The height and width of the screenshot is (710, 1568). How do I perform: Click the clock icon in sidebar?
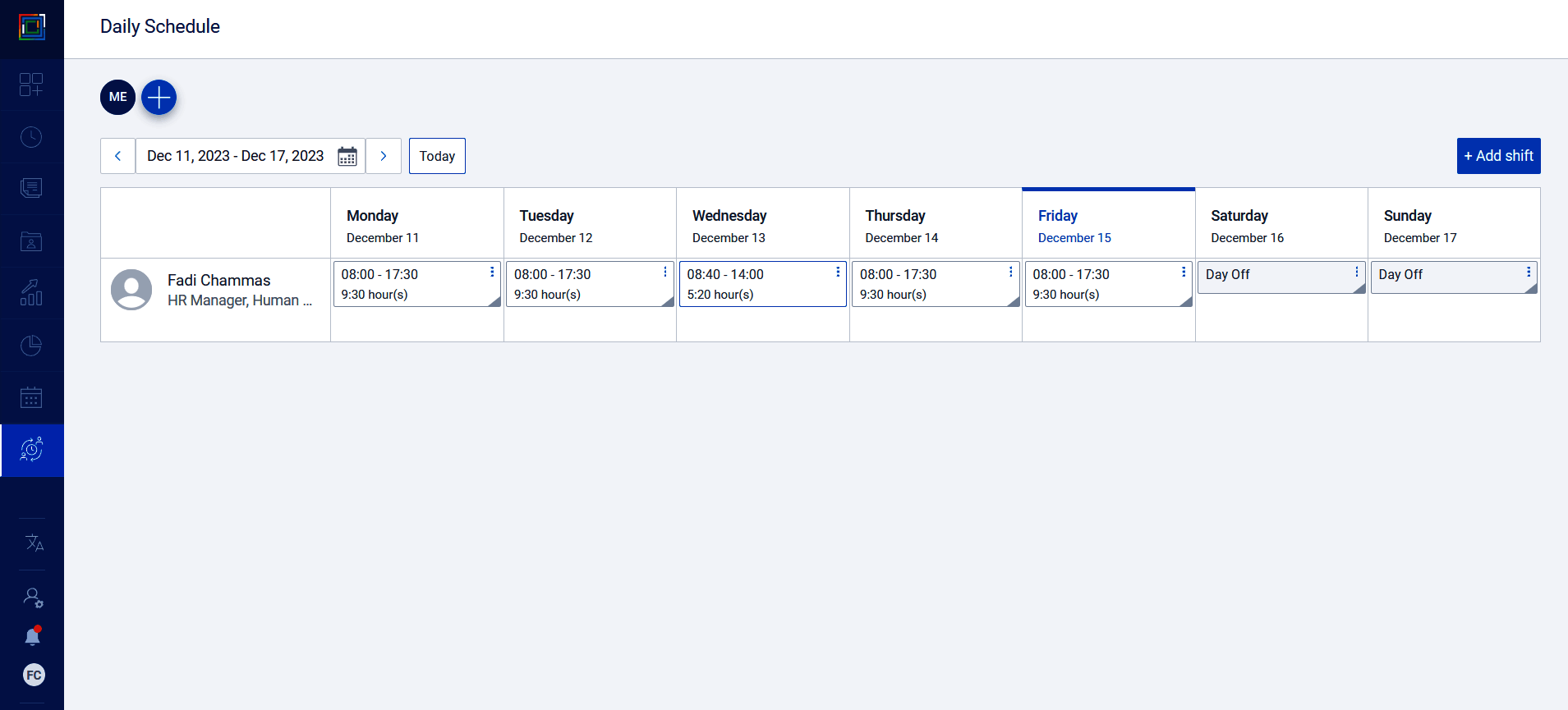coord(31,137)
